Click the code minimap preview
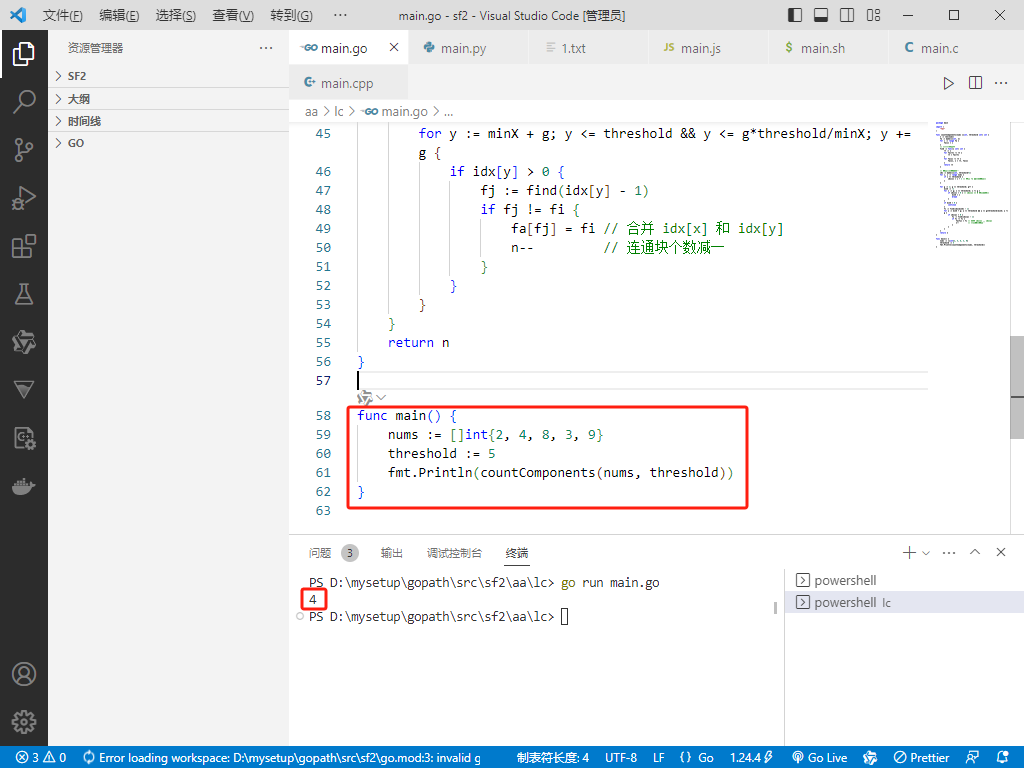The width and height of the screenshot is (1024, 768). [970, 184]
